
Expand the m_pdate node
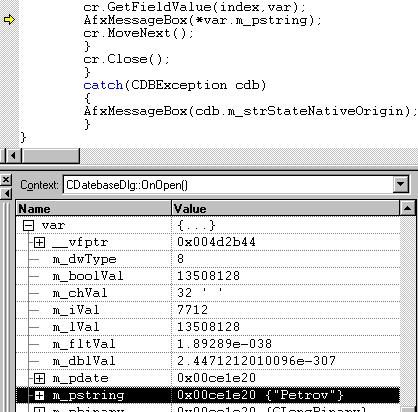[x=39, y=378]
